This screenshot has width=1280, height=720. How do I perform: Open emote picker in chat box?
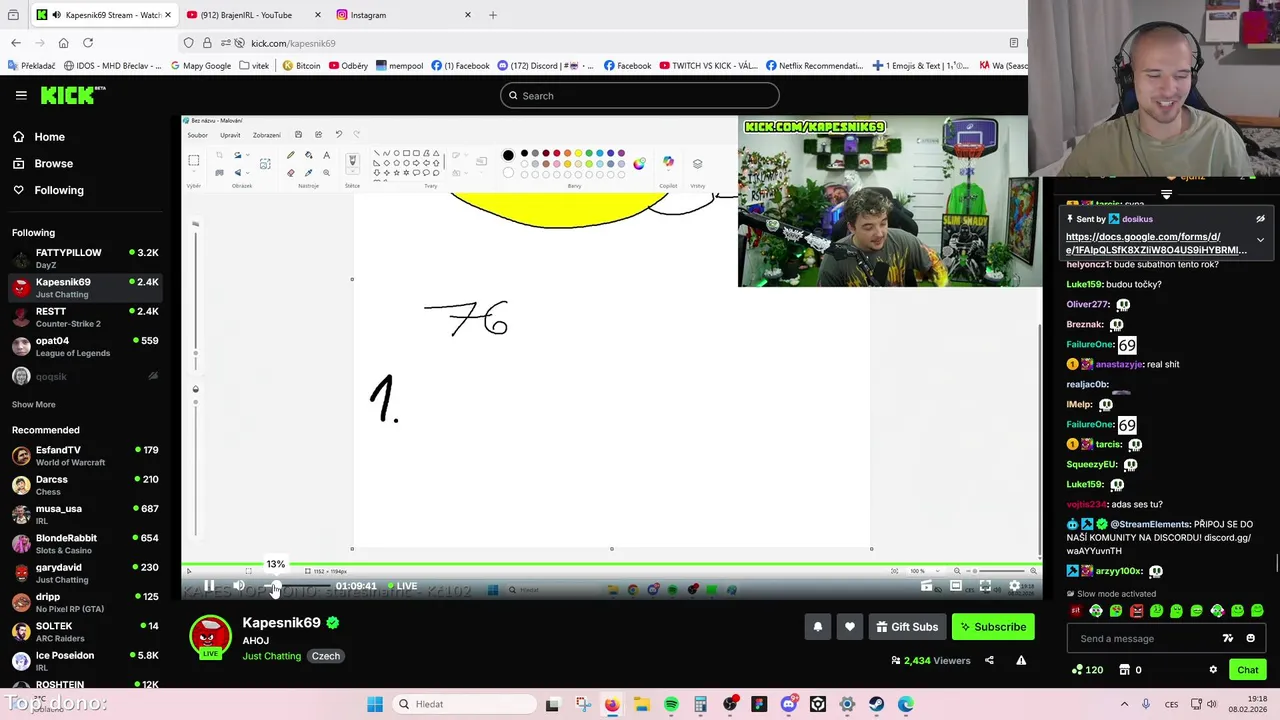tap(1250, 638)
